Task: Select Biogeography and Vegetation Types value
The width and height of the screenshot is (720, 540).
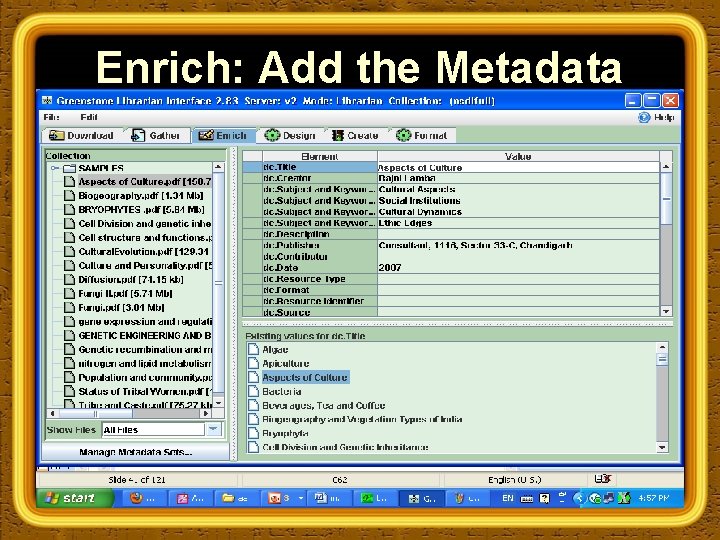Action: [x=362, y=419]
